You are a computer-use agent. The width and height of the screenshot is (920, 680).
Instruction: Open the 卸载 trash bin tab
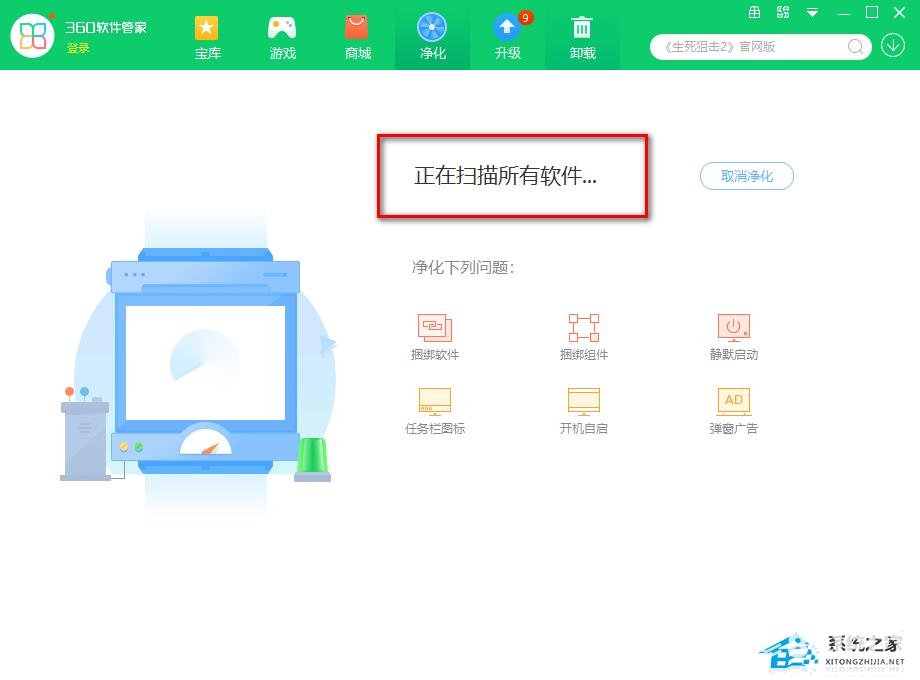click(x=582, y=36)
